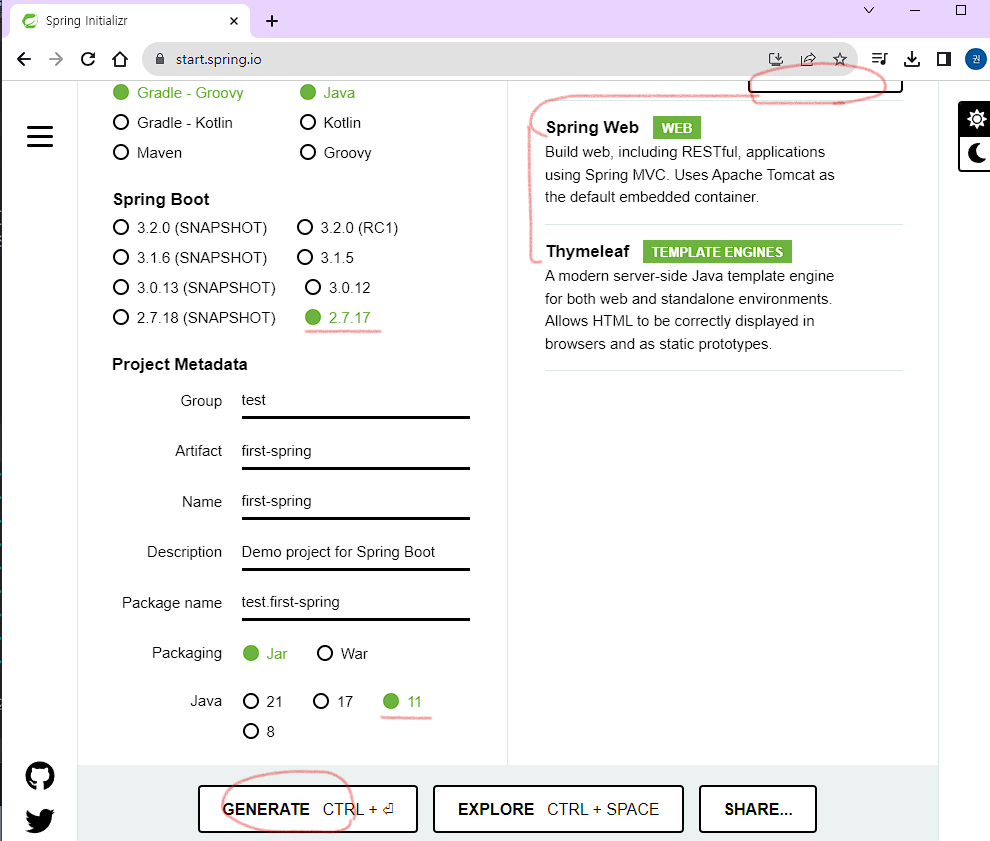990x841 pixels.
Task: Switch to the Spring Initializr tab
Action: [x=131, y=21]
